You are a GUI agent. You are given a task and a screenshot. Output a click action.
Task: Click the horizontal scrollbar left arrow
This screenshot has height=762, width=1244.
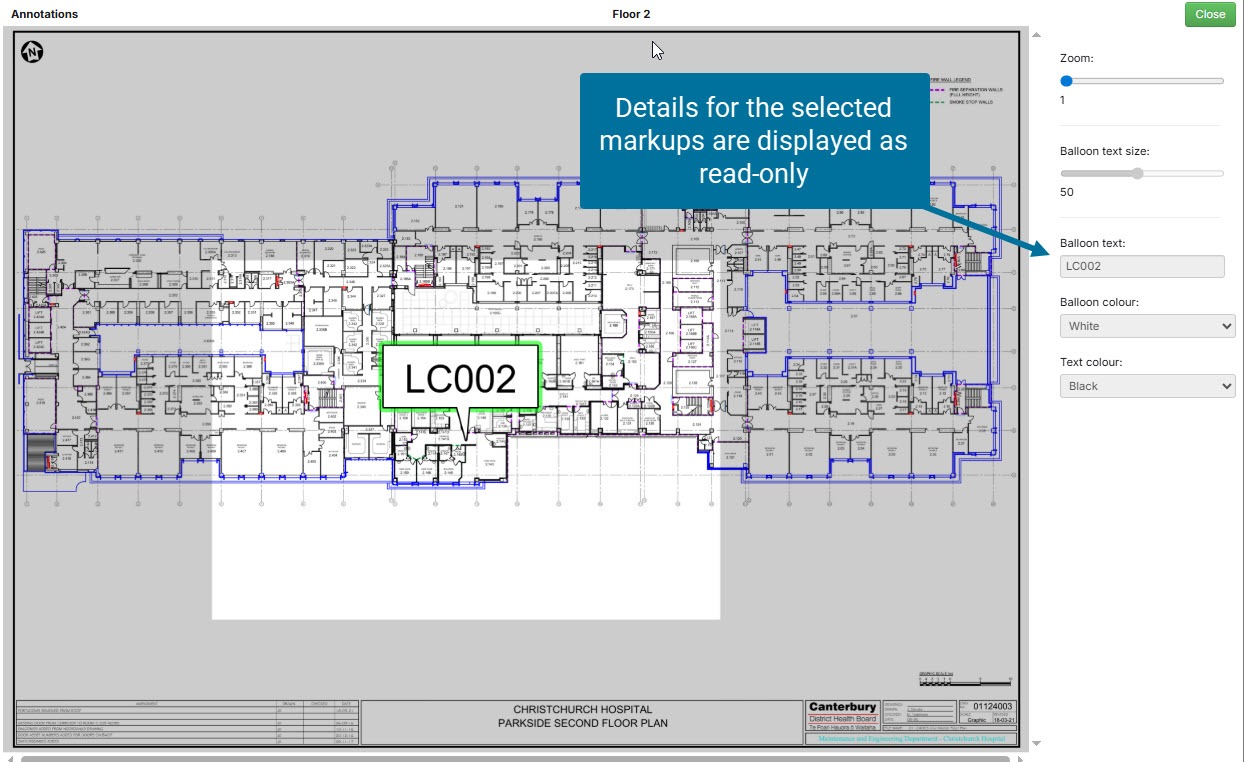(x=10, y=758)
